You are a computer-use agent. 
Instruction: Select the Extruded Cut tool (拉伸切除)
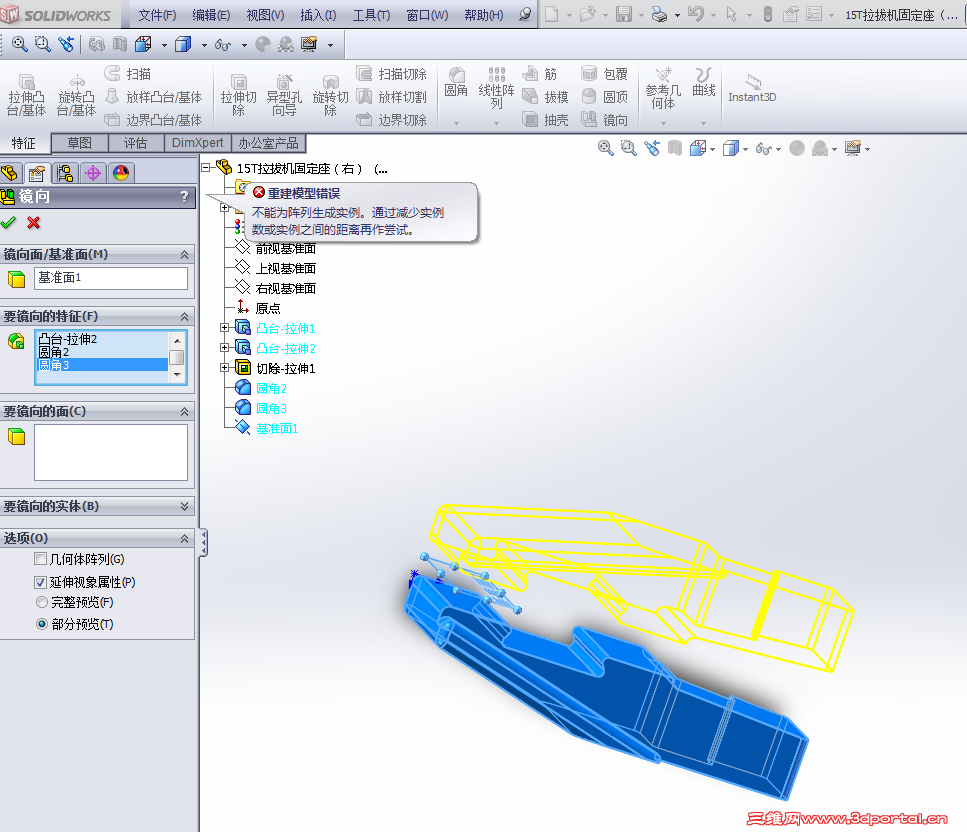(239, 95)
